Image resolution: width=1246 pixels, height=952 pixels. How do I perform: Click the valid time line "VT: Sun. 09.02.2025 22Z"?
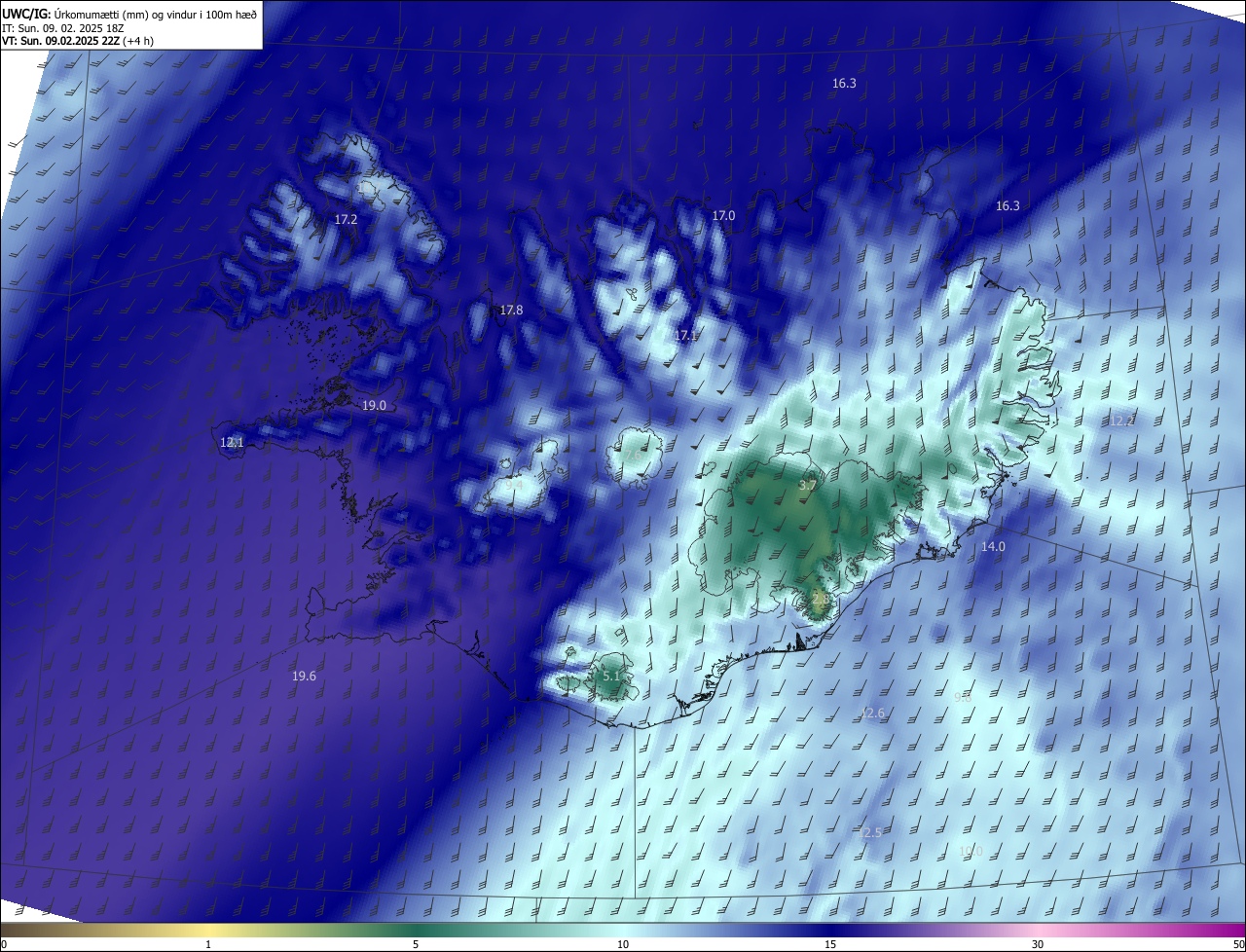pyautogui.click(x=59, y=41)
